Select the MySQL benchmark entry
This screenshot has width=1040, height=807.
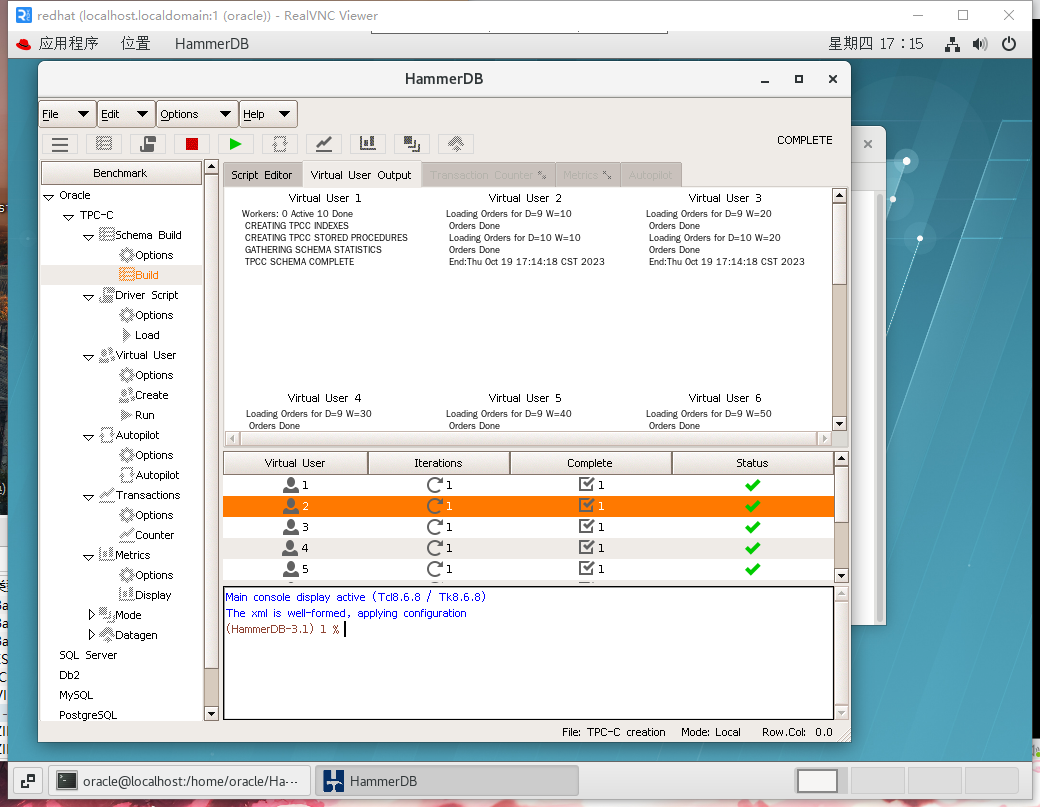pos(76,695)
